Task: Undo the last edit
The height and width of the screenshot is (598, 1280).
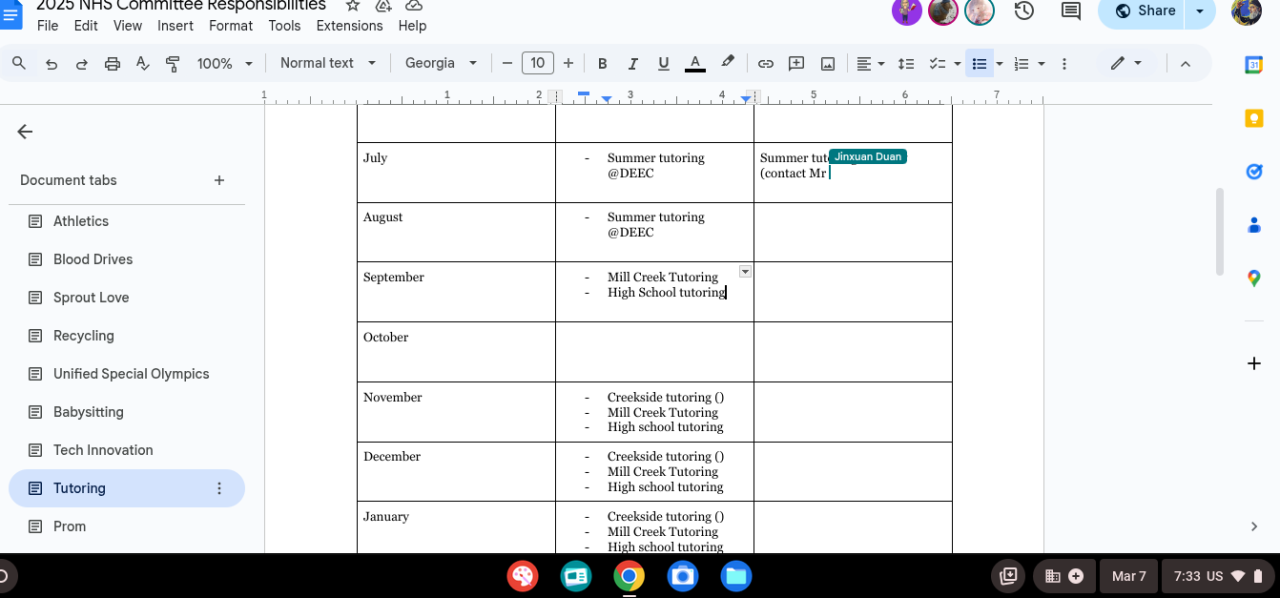Action: tap(51, 63)
